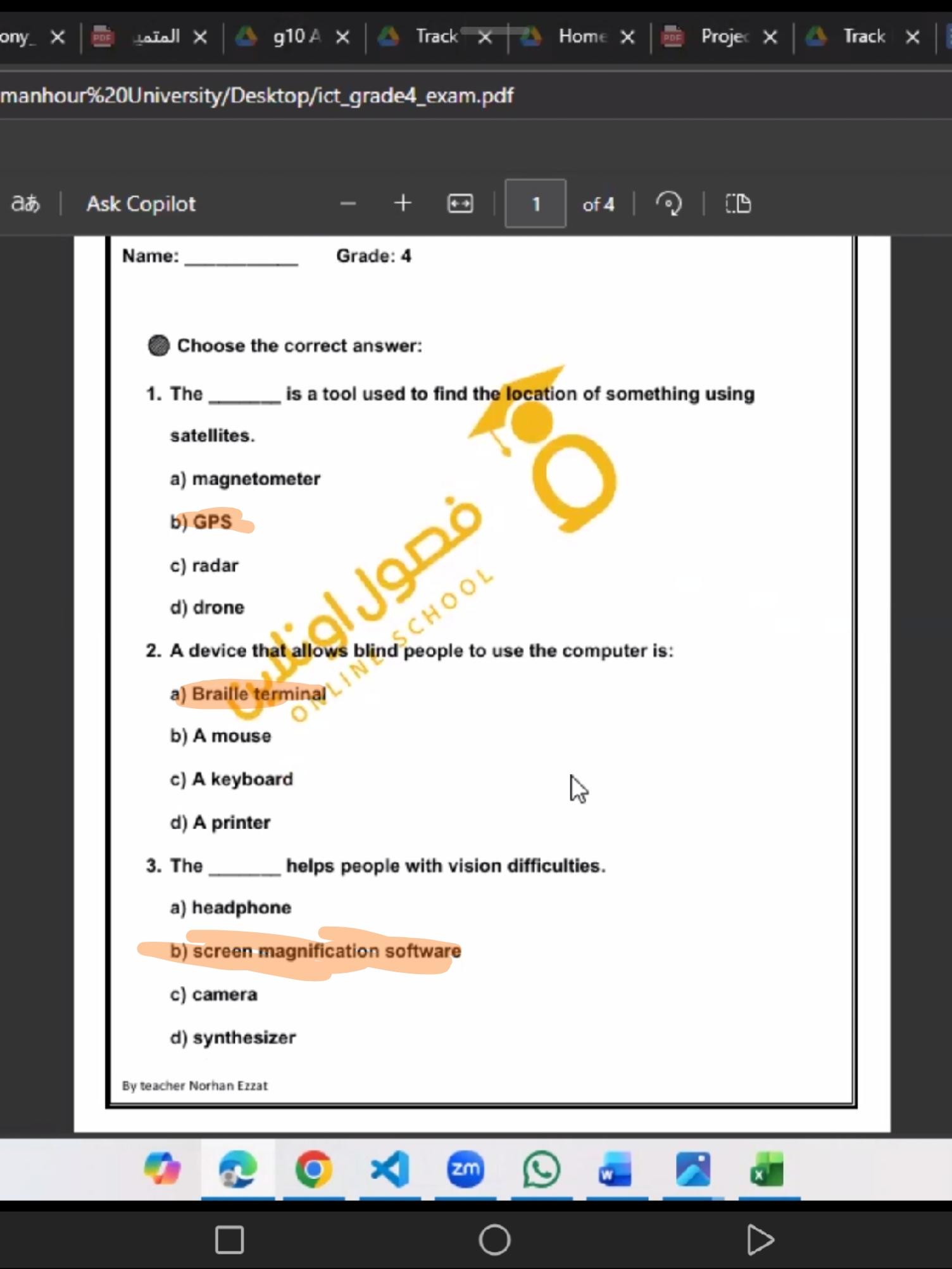Click the address bar file path

[x=256, y=96]
